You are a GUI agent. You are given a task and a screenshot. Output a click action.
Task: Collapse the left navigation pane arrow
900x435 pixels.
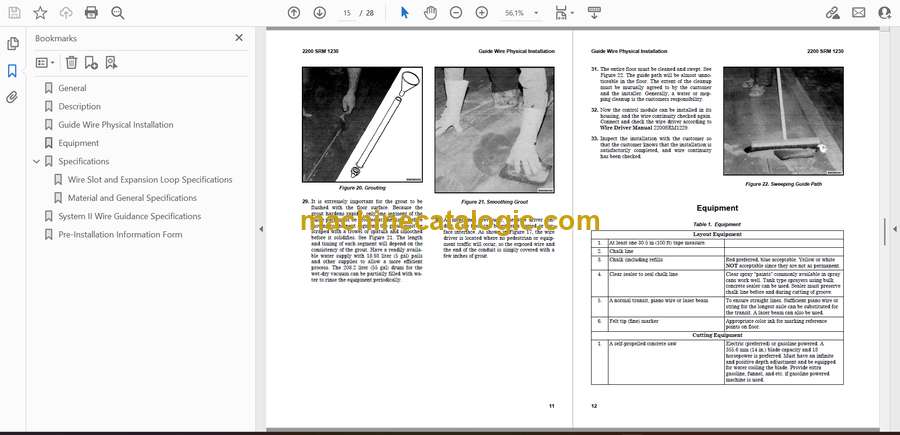click(x=261, y=229)
